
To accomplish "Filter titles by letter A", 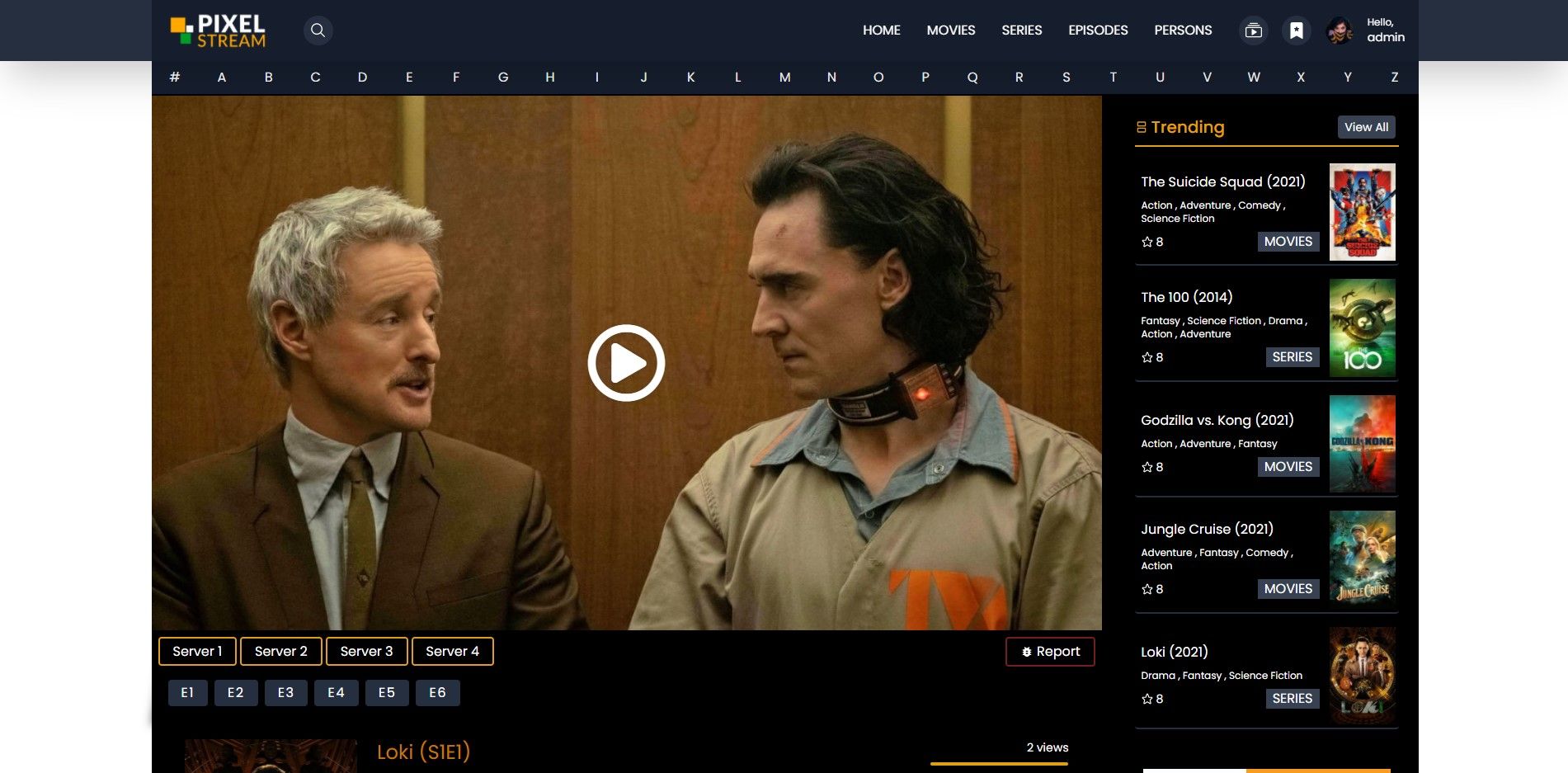I will click(221, 77).
